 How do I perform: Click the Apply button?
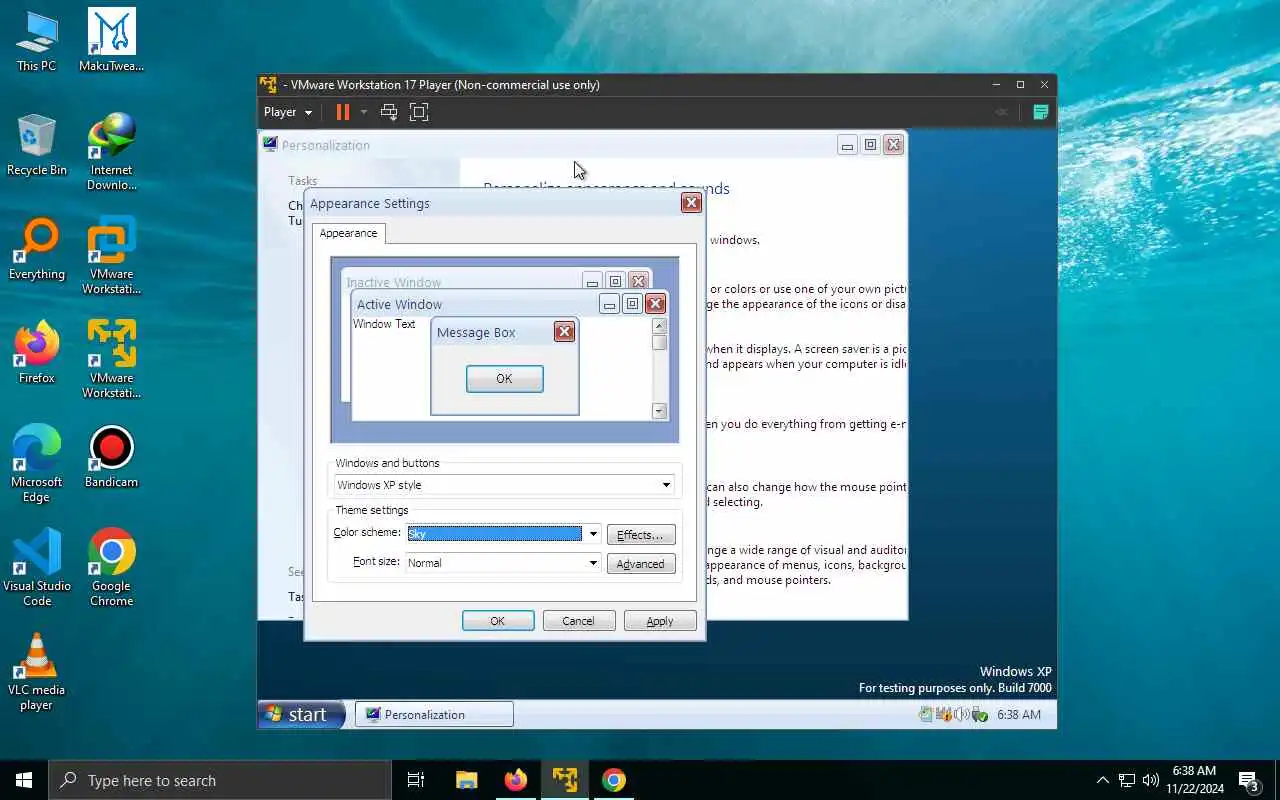(x=660, y=621)
